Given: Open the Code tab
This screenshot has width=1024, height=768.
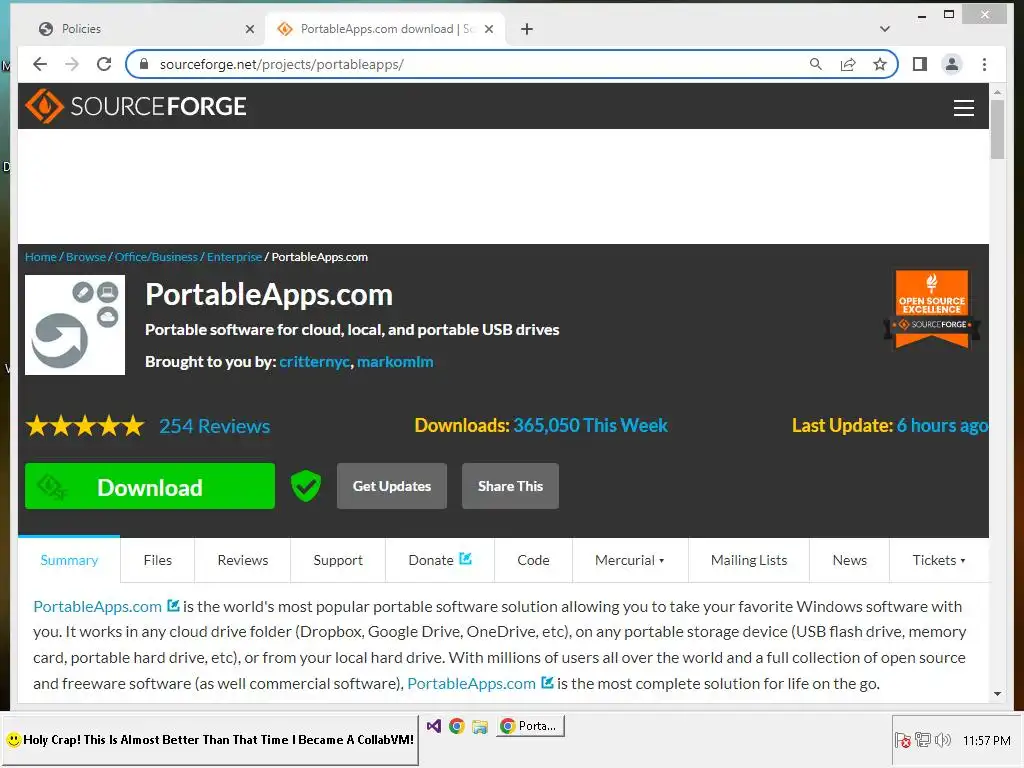Looking at the screenshot, I should [x=534, y=560].
